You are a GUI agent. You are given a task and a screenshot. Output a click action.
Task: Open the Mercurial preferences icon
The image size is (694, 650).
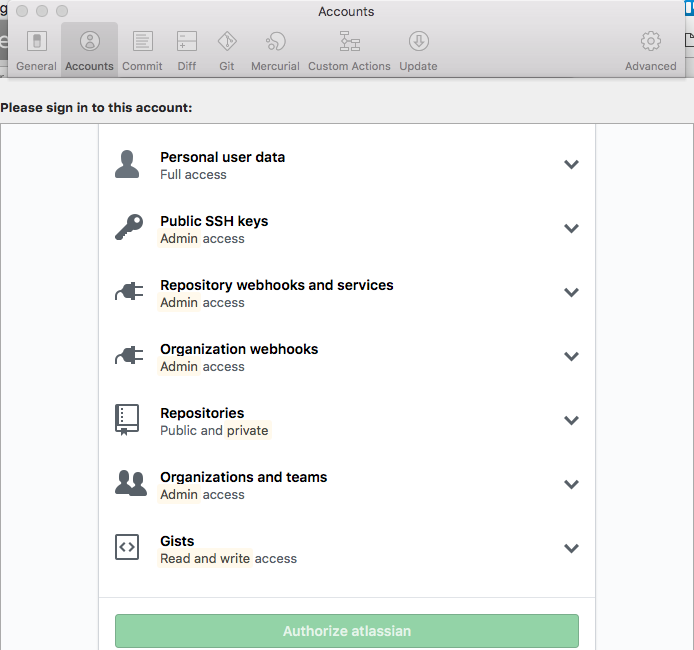coord(275,42)
